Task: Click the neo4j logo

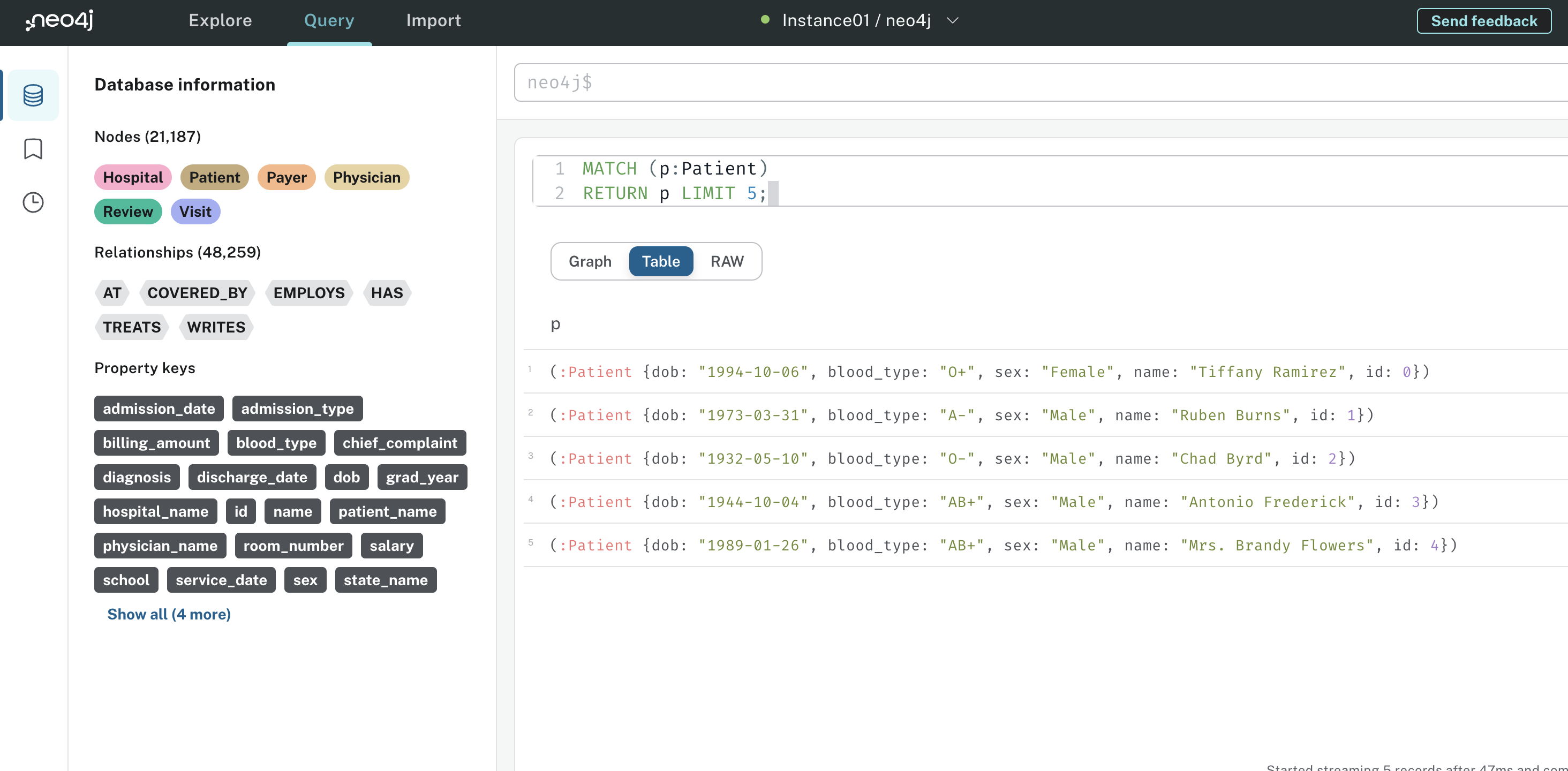Action: (x=58, y=20)
